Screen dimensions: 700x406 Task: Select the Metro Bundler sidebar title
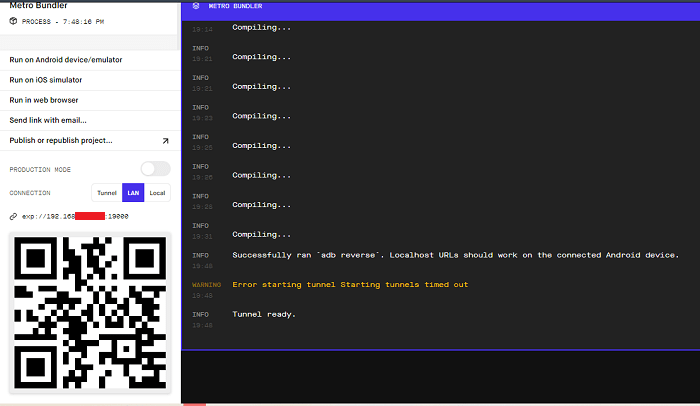38,5
